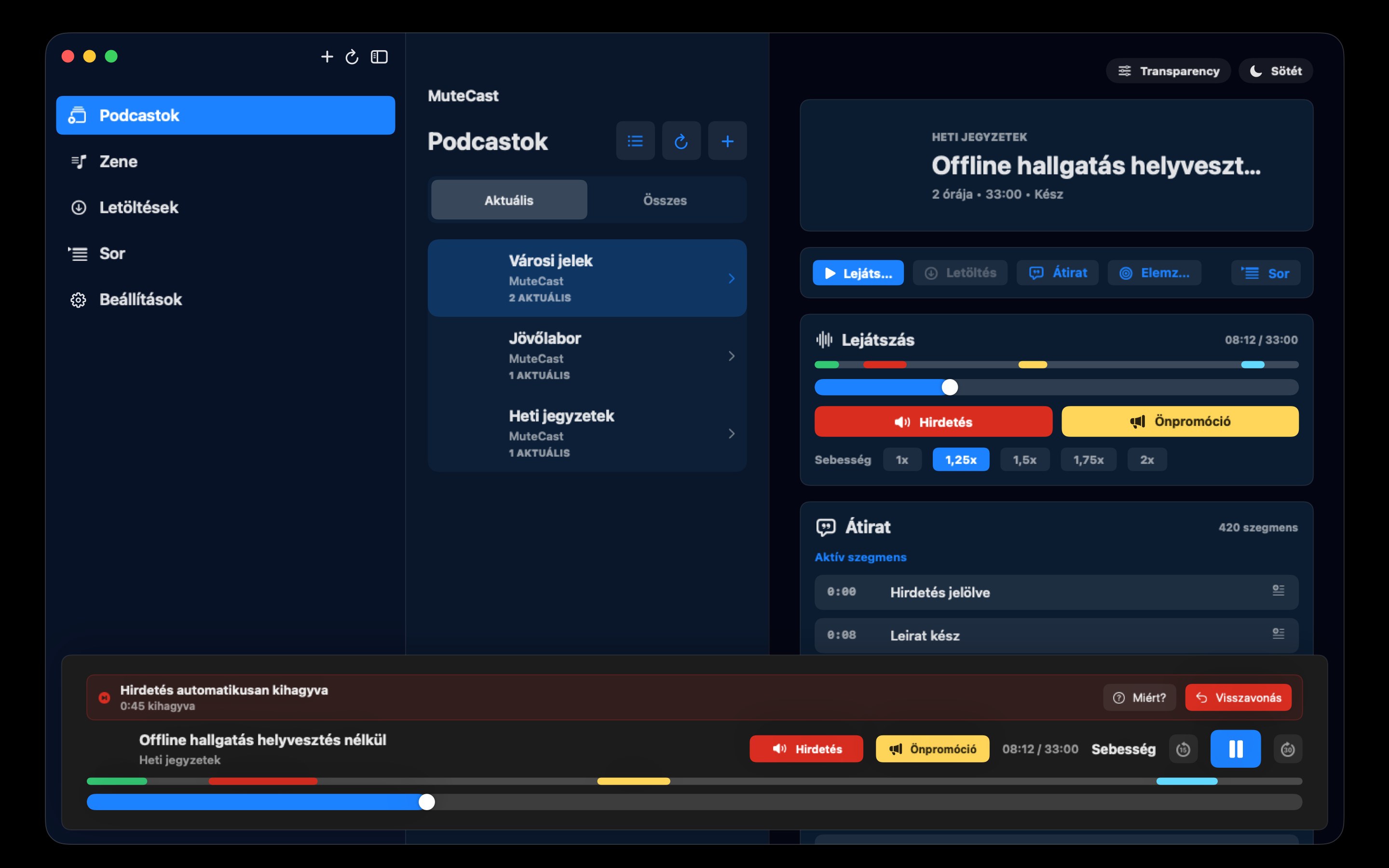
Task: Skip forward 30 seconds in bottom player
Action: point(1287,749)
